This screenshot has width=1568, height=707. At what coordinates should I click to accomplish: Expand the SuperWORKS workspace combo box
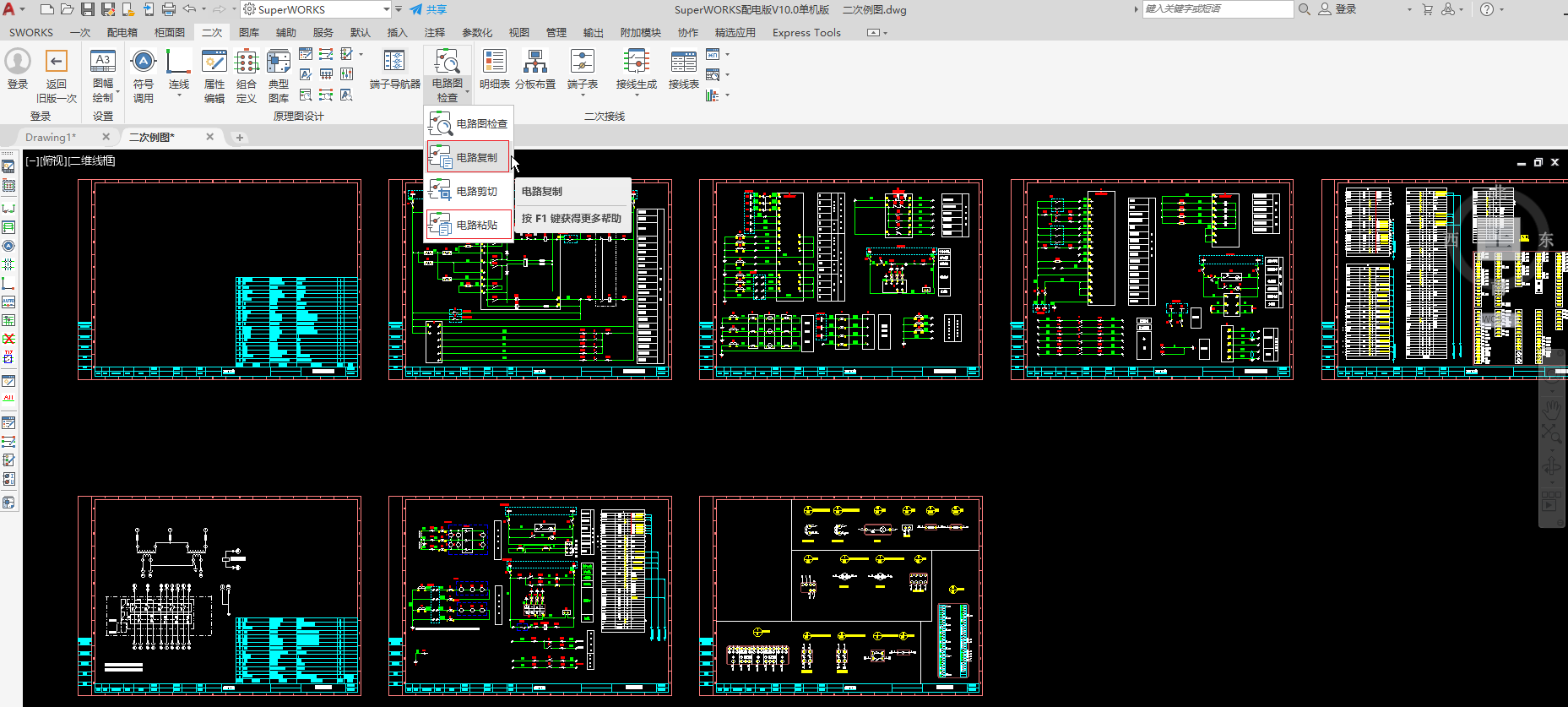tap(386, 9)
